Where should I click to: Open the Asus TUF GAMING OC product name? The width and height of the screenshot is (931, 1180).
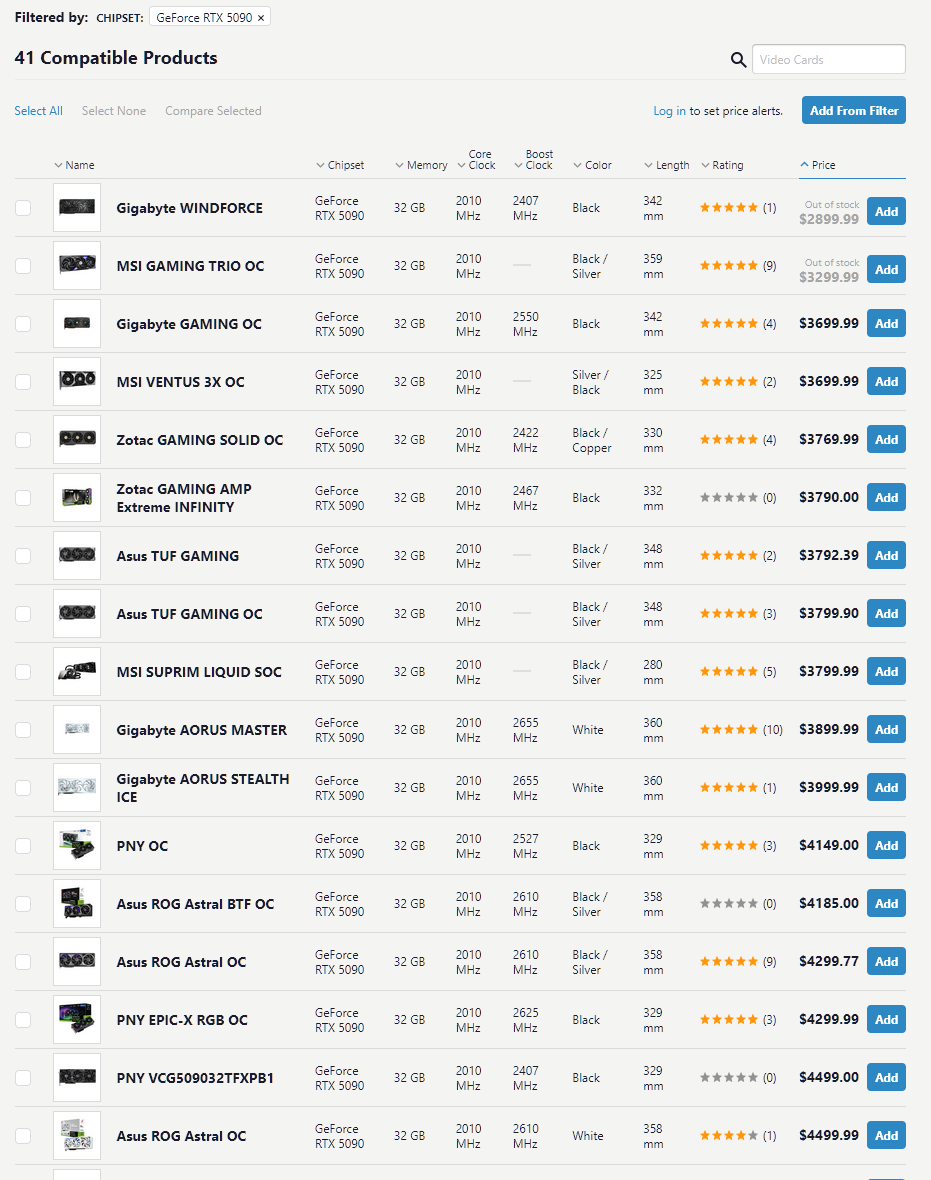(x=190, y=613)
